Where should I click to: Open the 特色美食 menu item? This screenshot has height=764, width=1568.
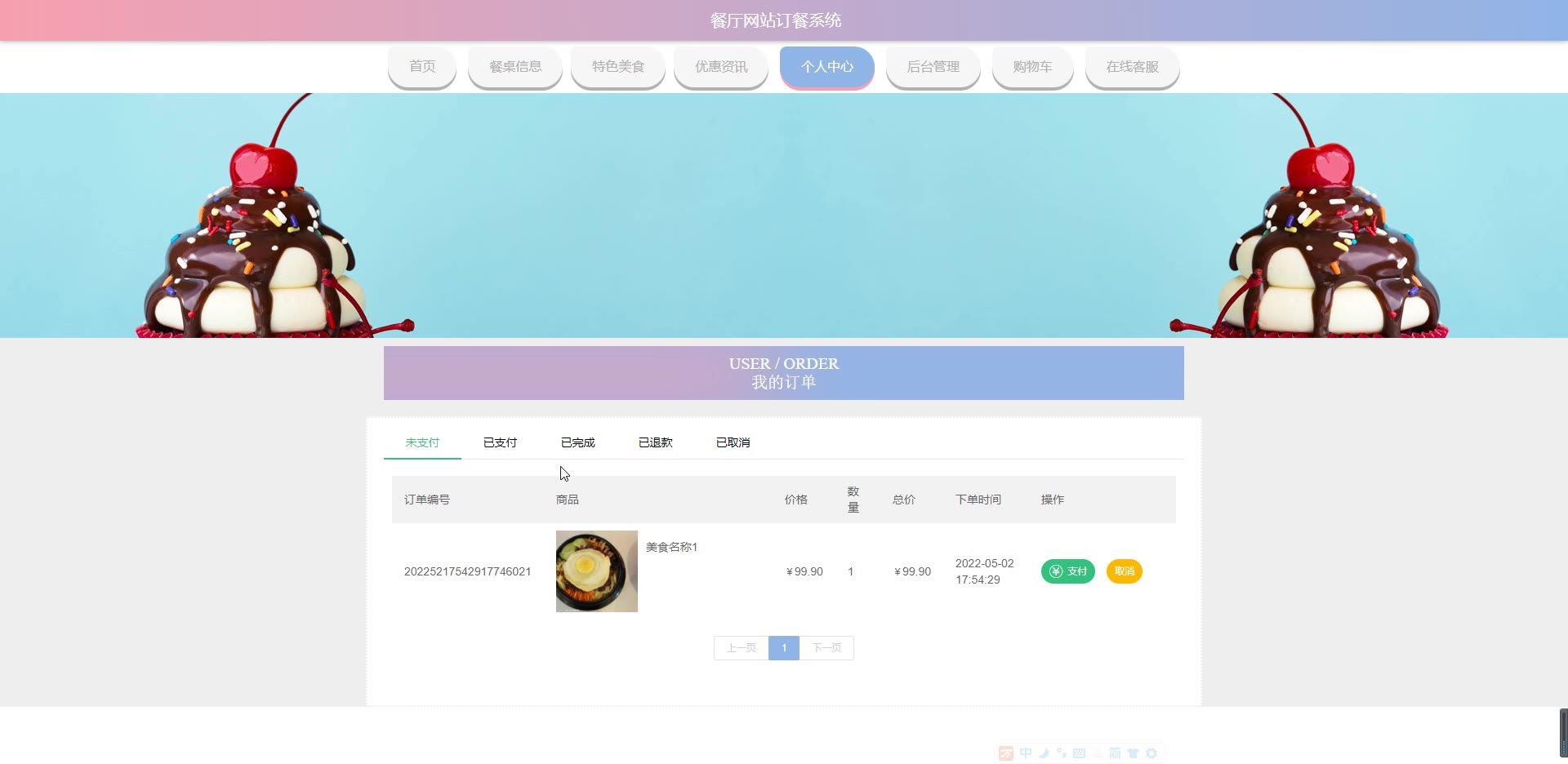[618, 67]
